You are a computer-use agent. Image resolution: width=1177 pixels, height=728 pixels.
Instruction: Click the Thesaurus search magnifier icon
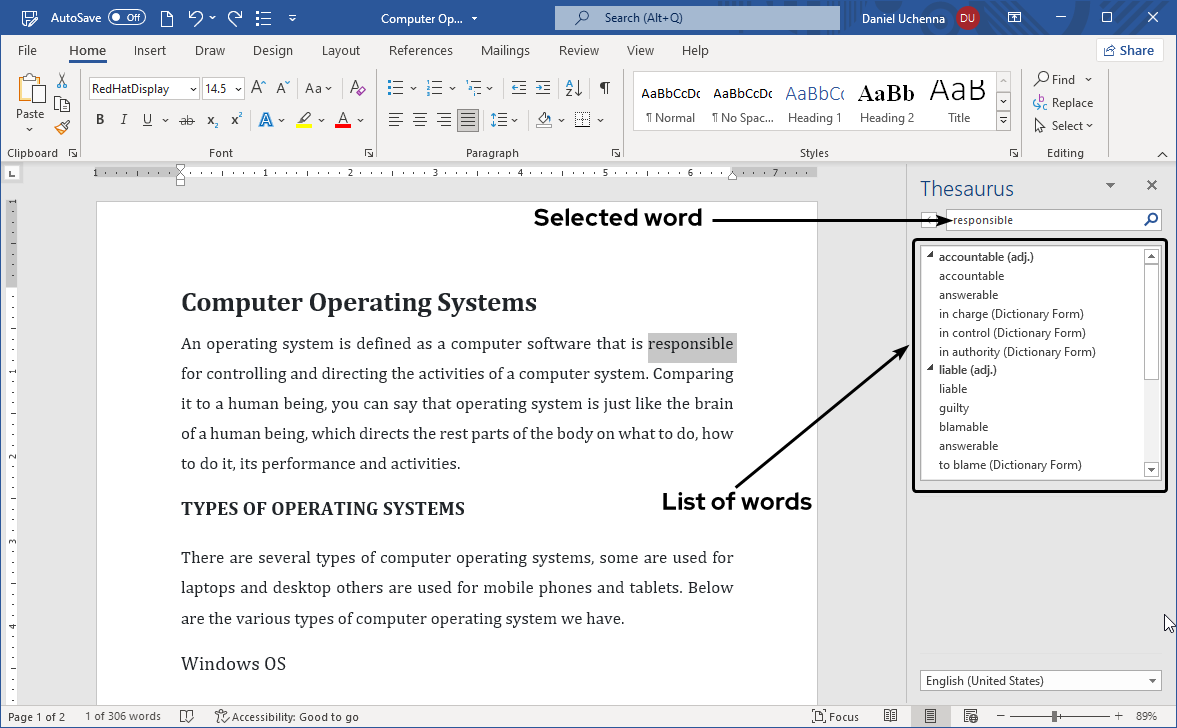[1151, 220]
